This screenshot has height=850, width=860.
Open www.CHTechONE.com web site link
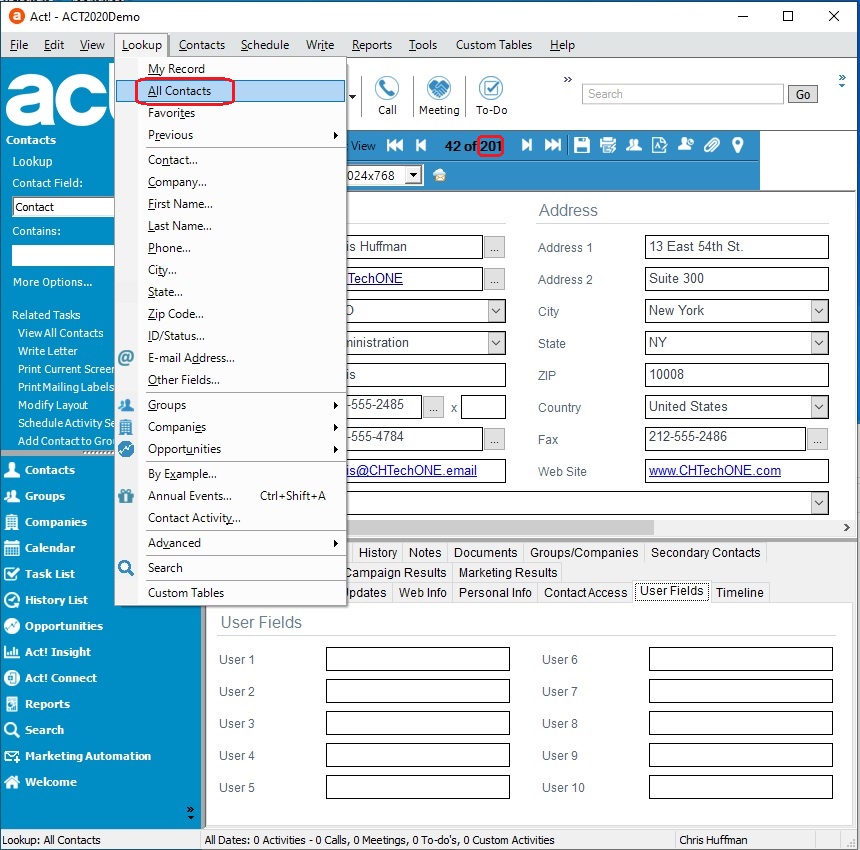pyautogui.click(x=714, y=471)
